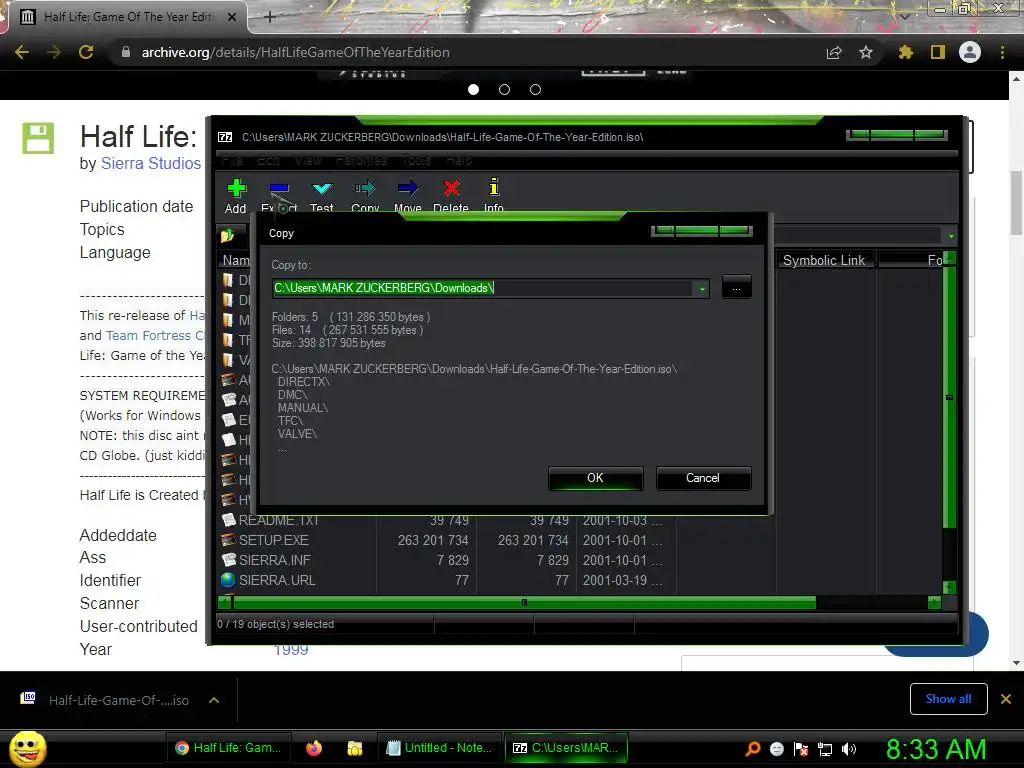Viewport: 1024px width, 768px height.
Task: Open the tab search chevron in Chrome
Action: coord(904,16)
